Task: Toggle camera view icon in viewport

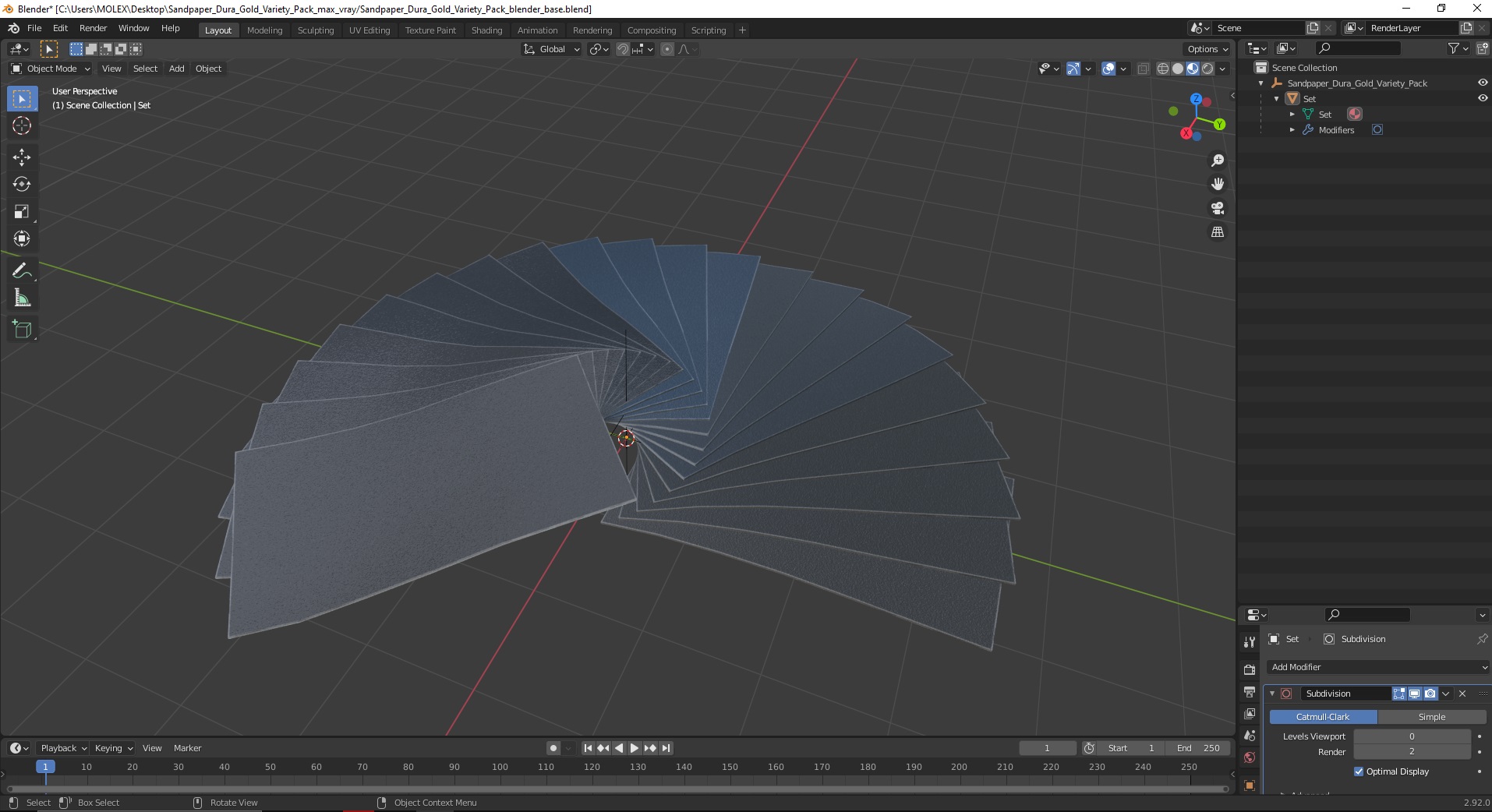Action: point(1217,208)
